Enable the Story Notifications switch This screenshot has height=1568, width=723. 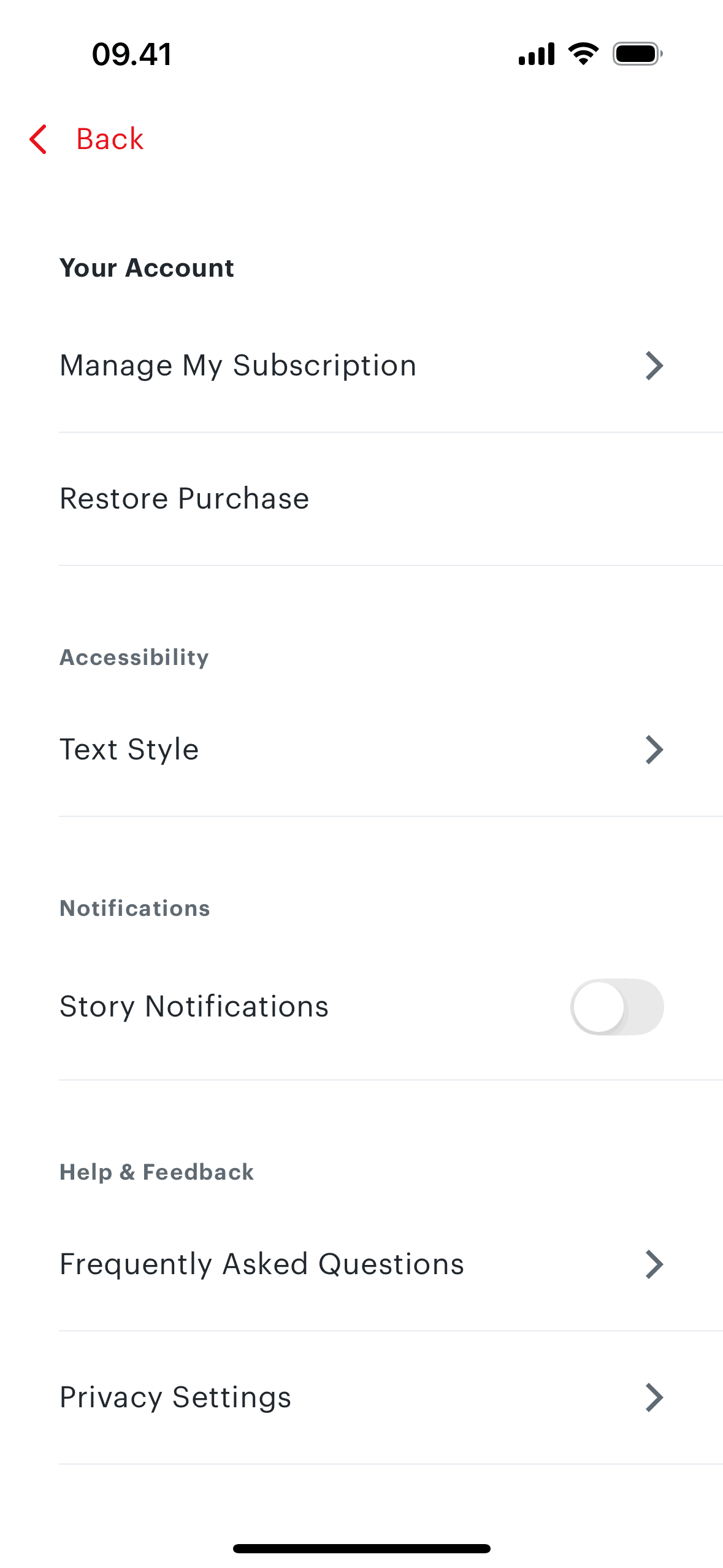pos(616,1007)
